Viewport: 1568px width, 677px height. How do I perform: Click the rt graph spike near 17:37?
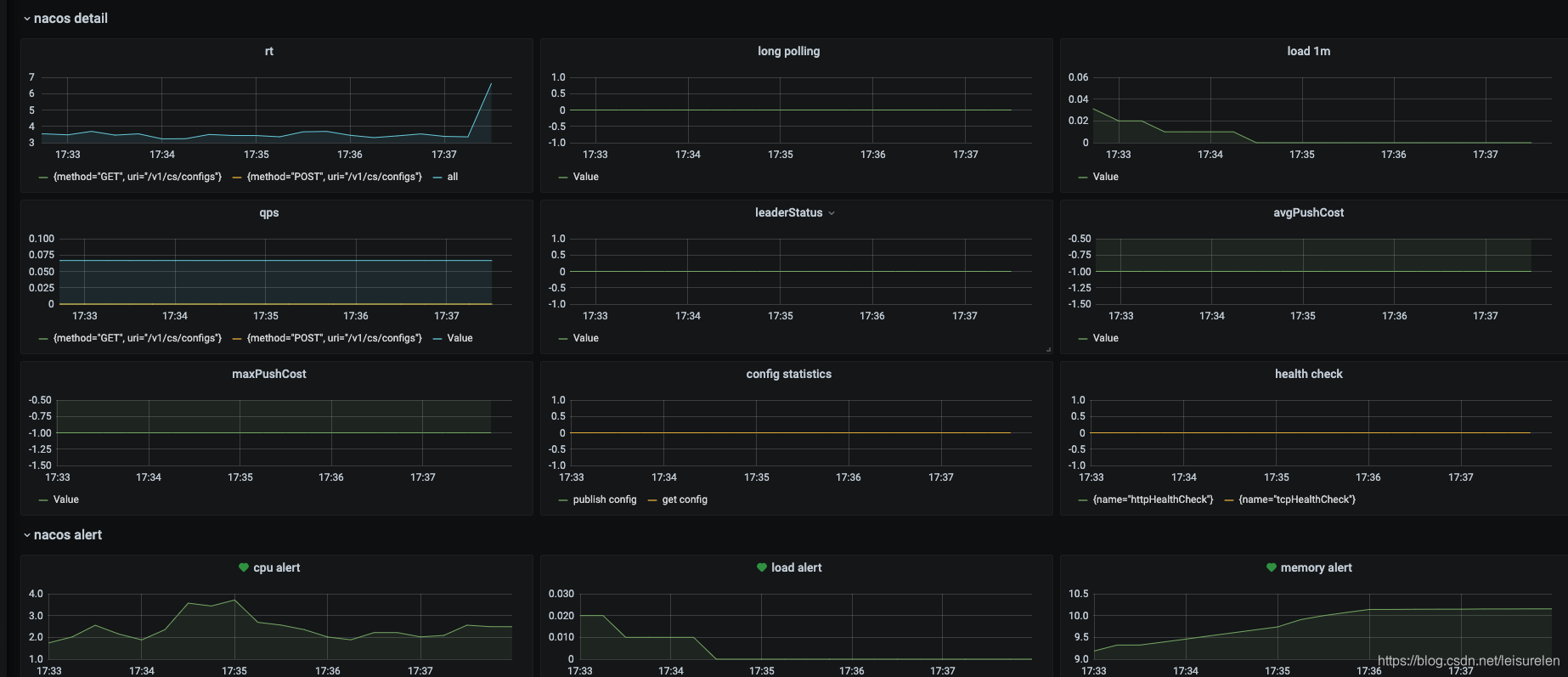tap(491, 83)
